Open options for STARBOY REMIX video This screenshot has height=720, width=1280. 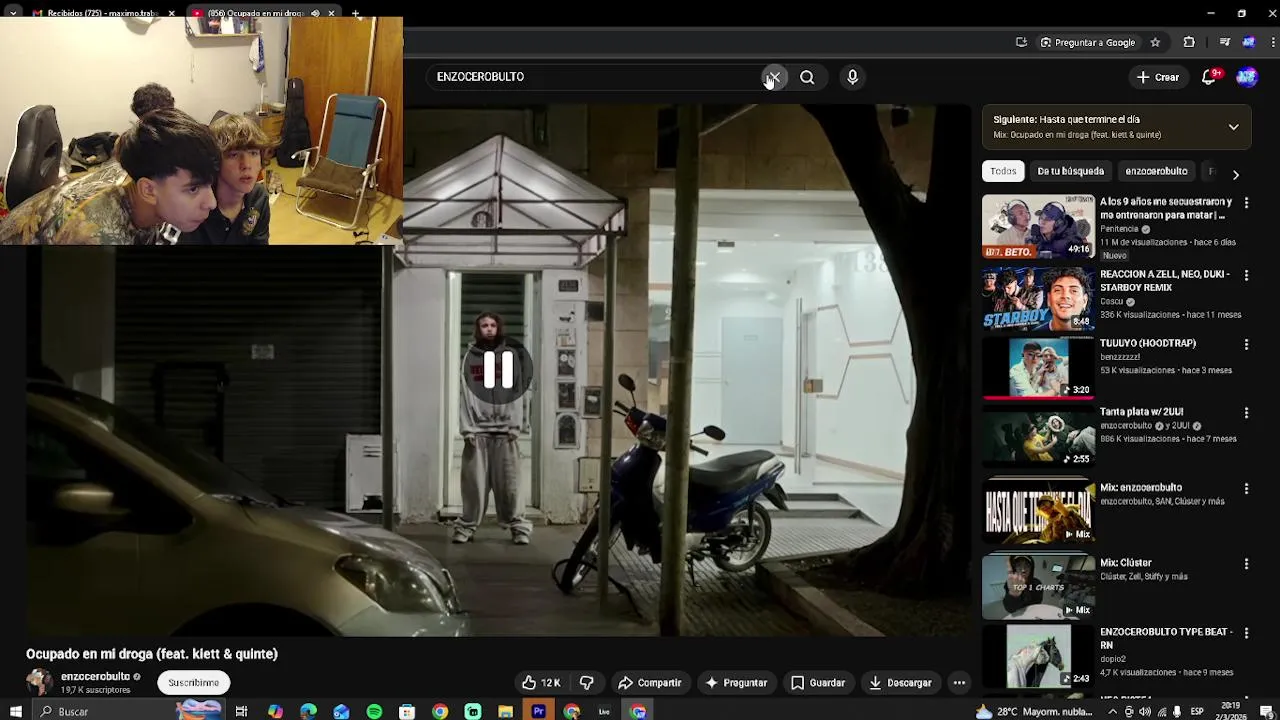click(x=1246, y=275)
